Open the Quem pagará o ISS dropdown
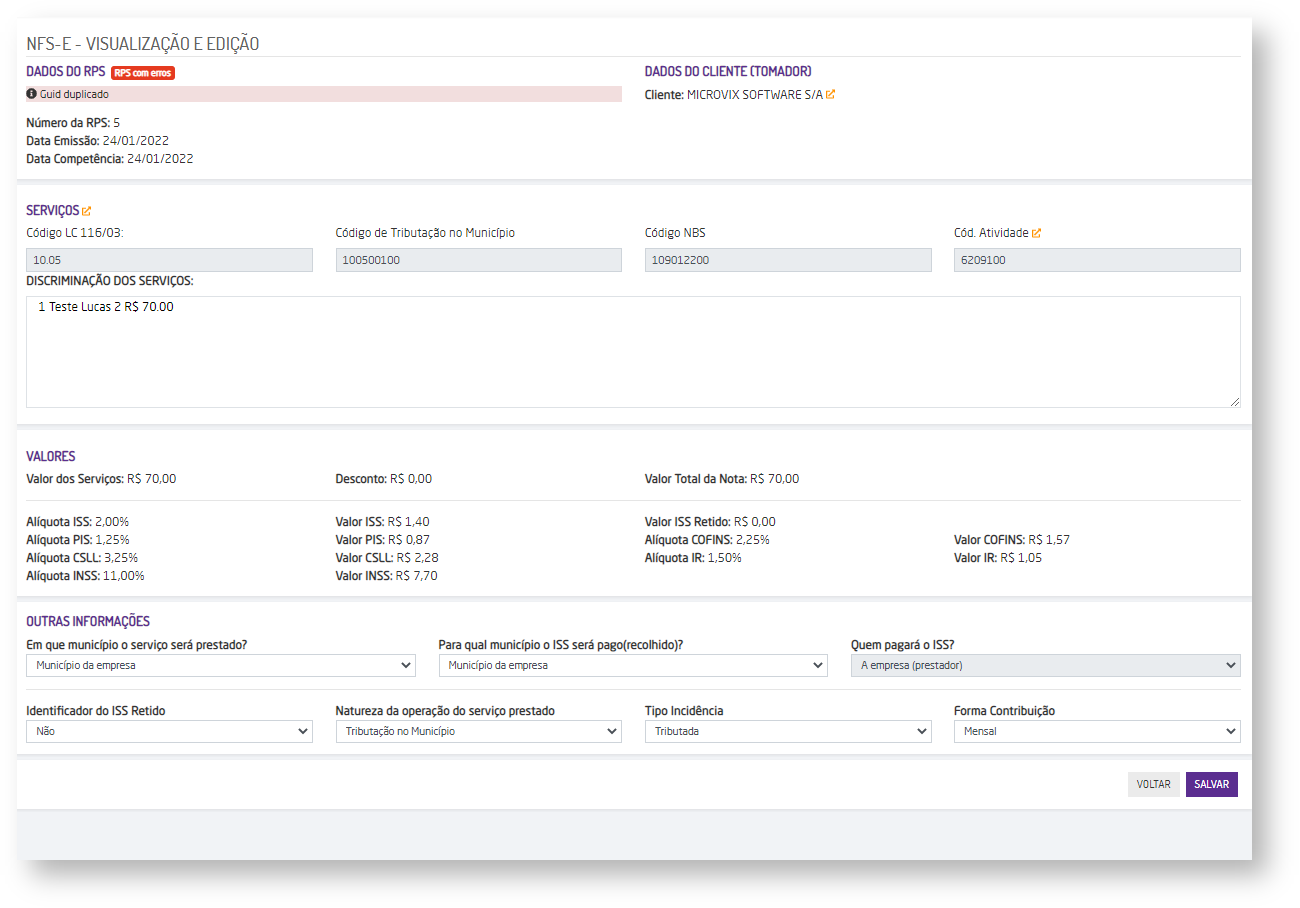The image size is (1300, 908). (x=1045, y=665)
